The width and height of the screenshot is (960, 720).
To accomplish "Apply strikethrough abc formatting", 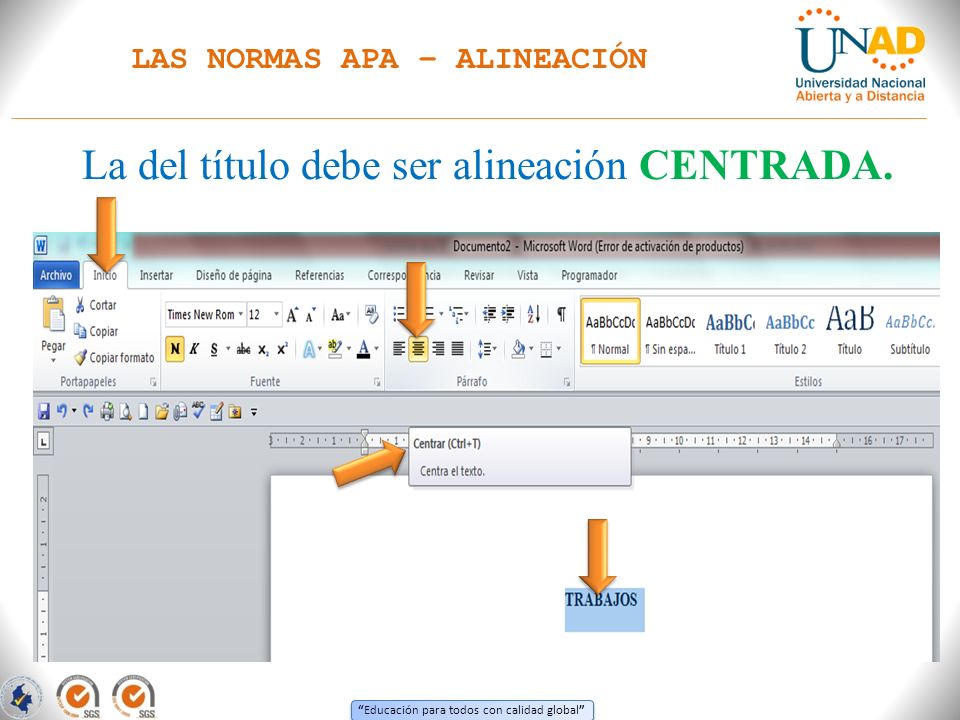I will [x=243, y=349].
